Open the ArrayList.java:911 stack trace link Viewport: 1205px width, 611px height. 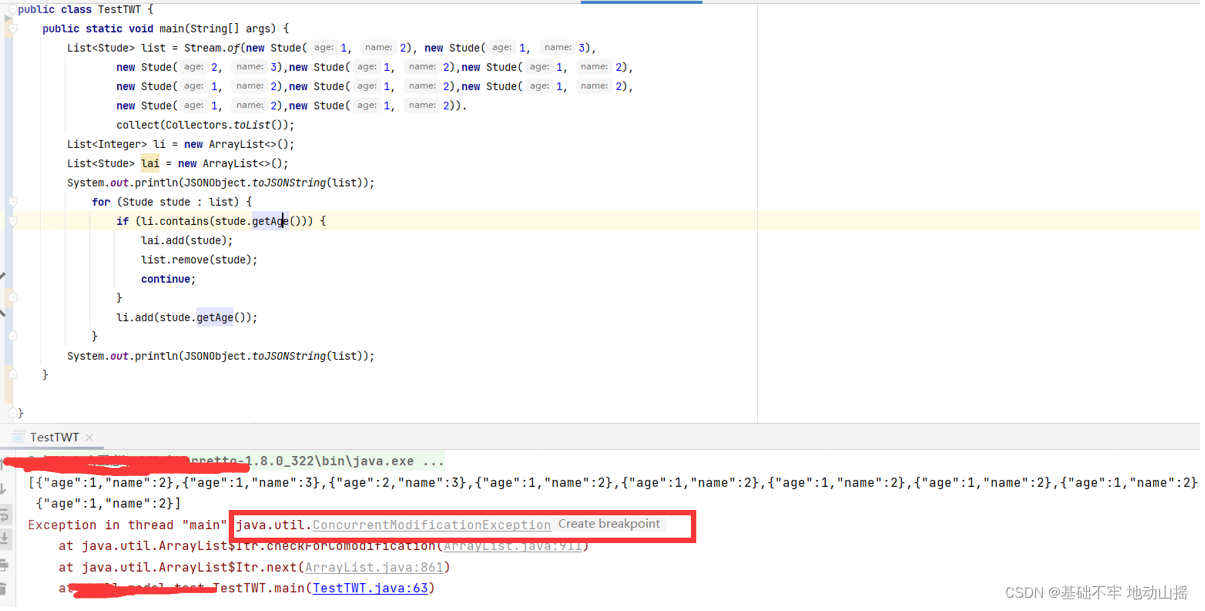click(x=515, y=546)
